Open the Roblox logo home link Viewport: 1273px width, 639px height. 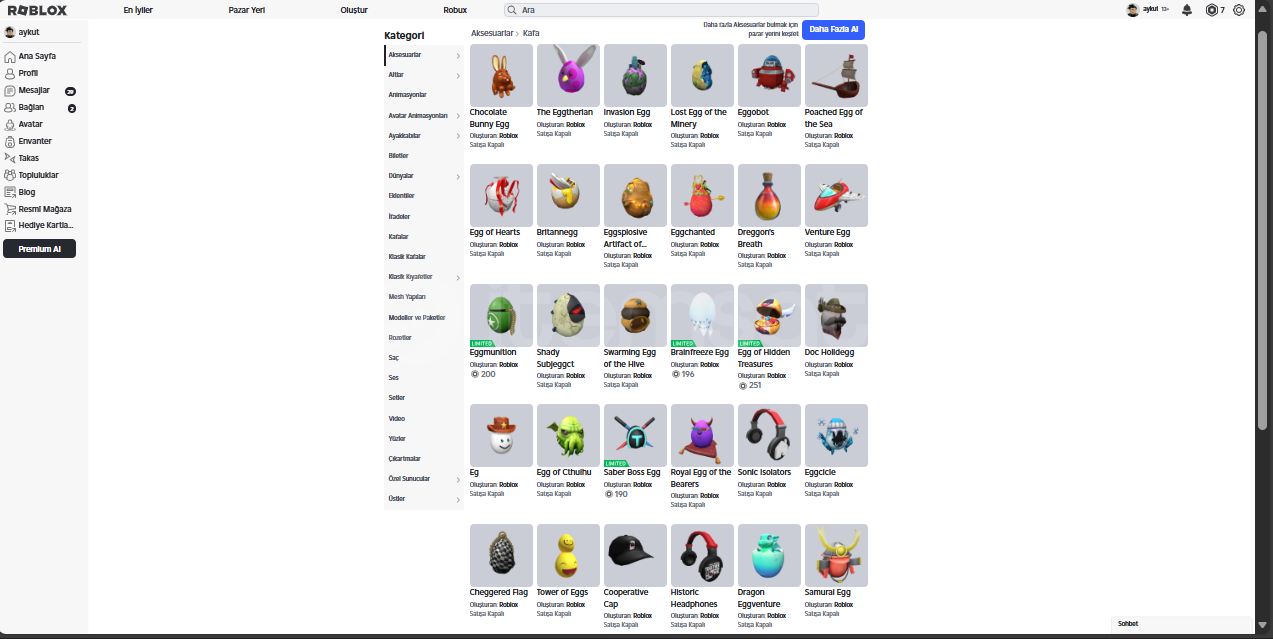[37, 10]
